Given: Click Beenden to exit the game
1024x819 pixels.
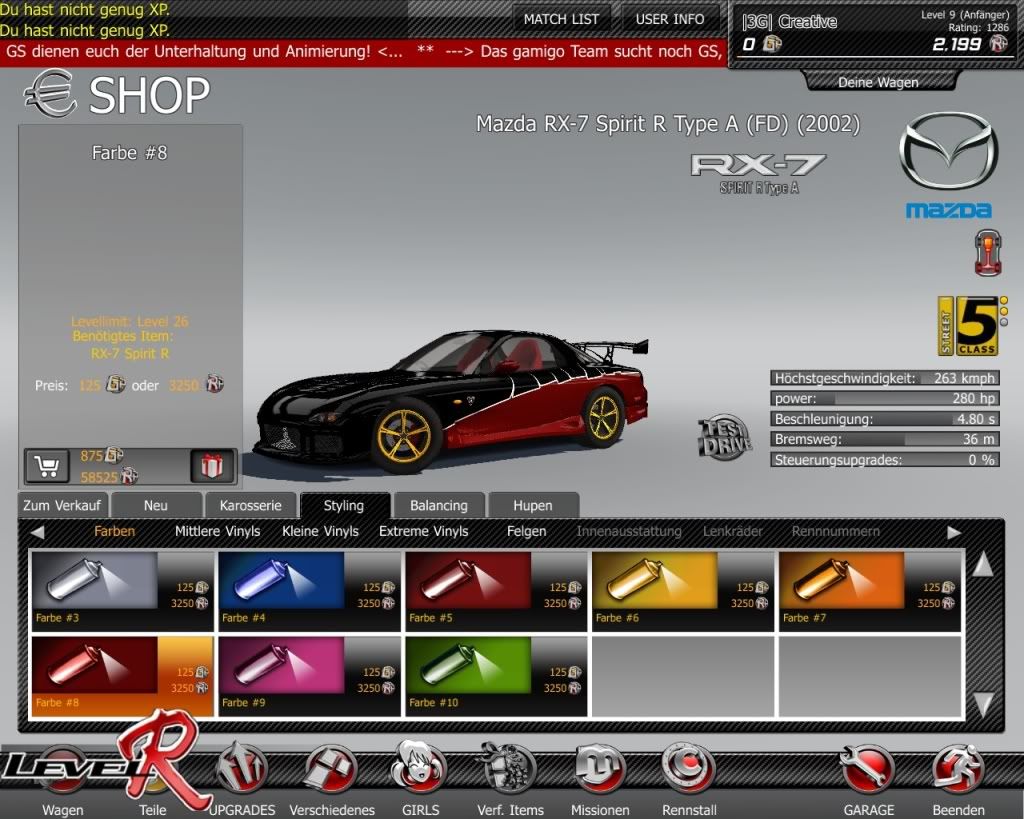Looking at the screenshot, I should 957,771.
